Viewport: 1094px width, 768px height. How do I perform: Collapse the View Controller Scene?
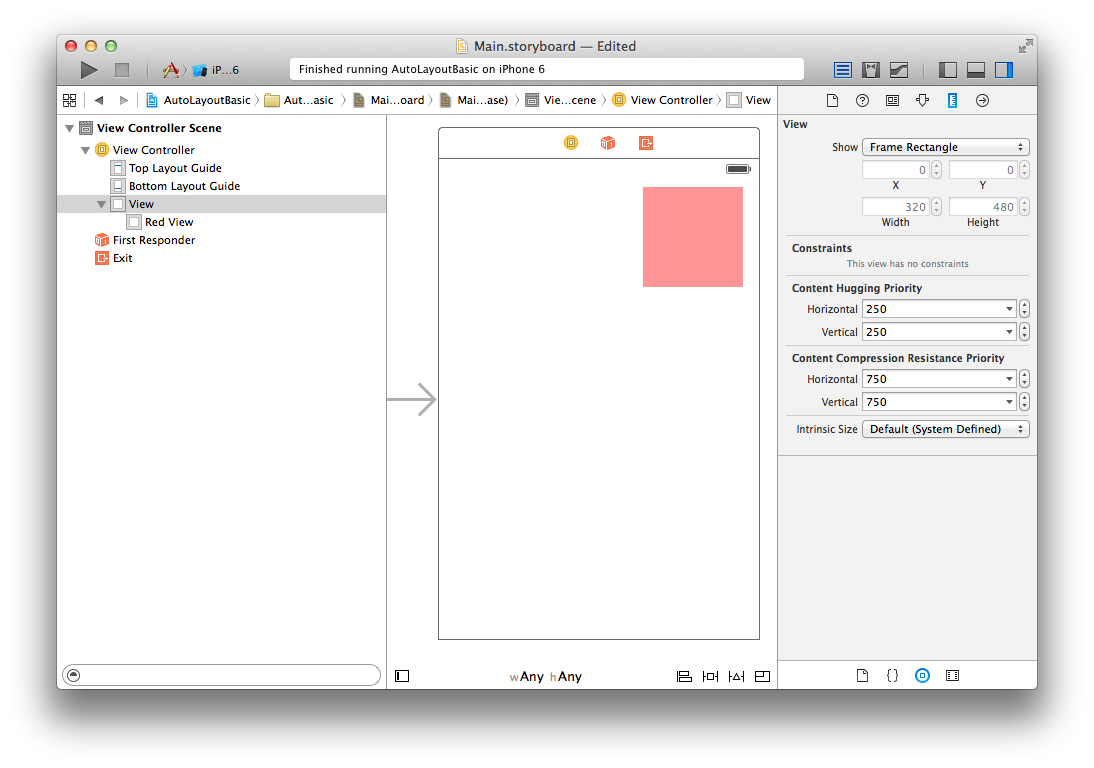coord(69,128)
